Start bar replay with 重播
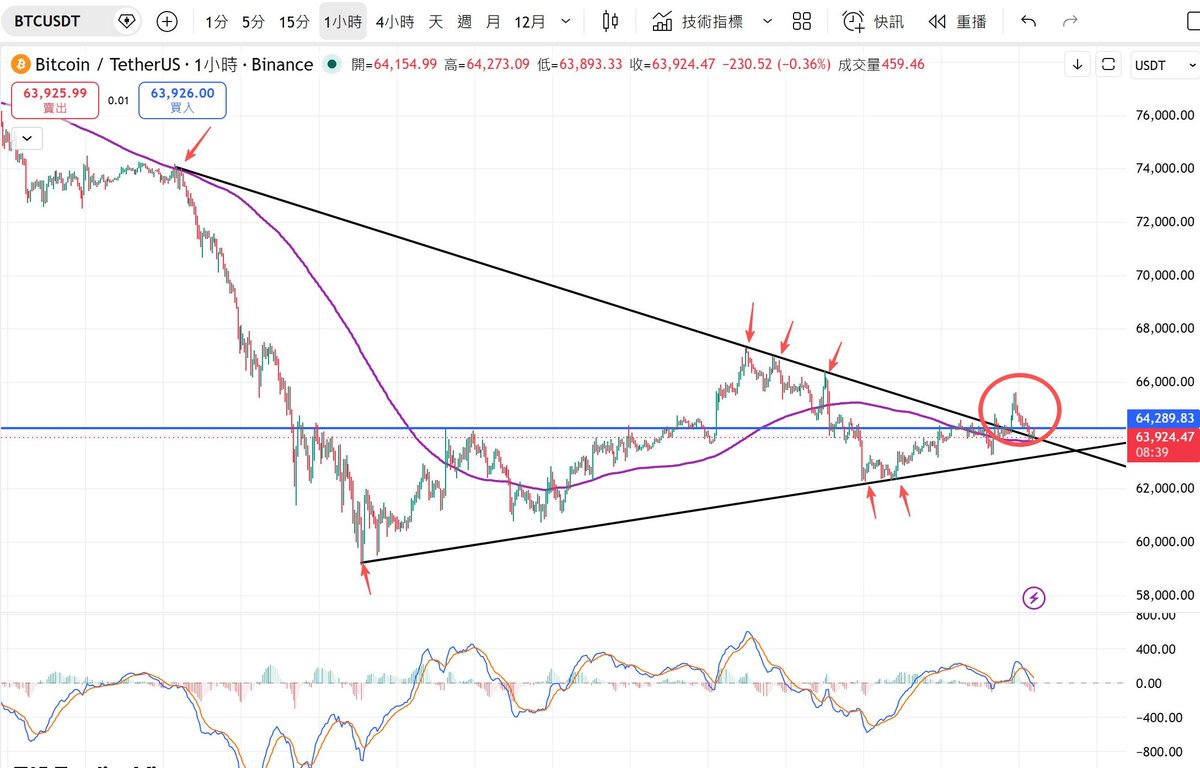 957,21
